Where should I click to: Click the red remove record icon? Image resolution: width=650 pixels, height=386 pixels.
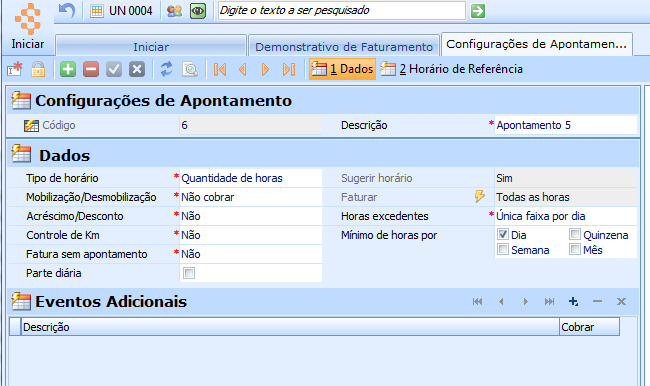tap(91, 69)
